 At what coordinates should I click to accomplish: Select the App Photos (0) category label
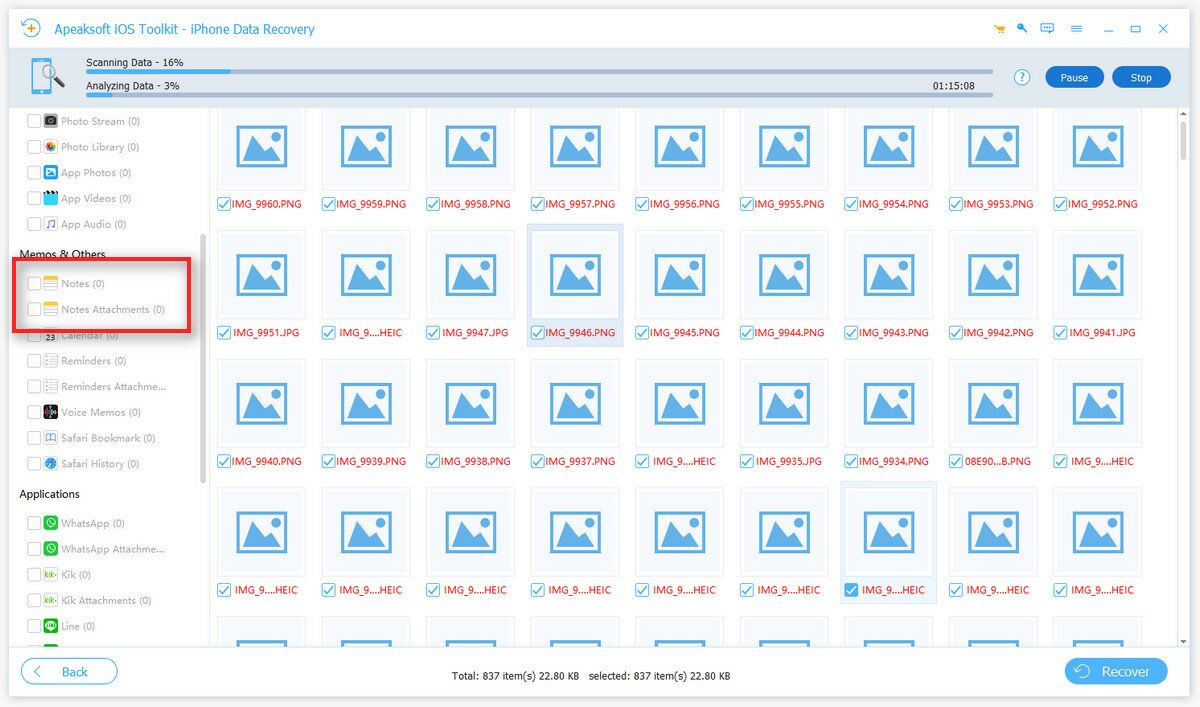[x=97, y=173]
